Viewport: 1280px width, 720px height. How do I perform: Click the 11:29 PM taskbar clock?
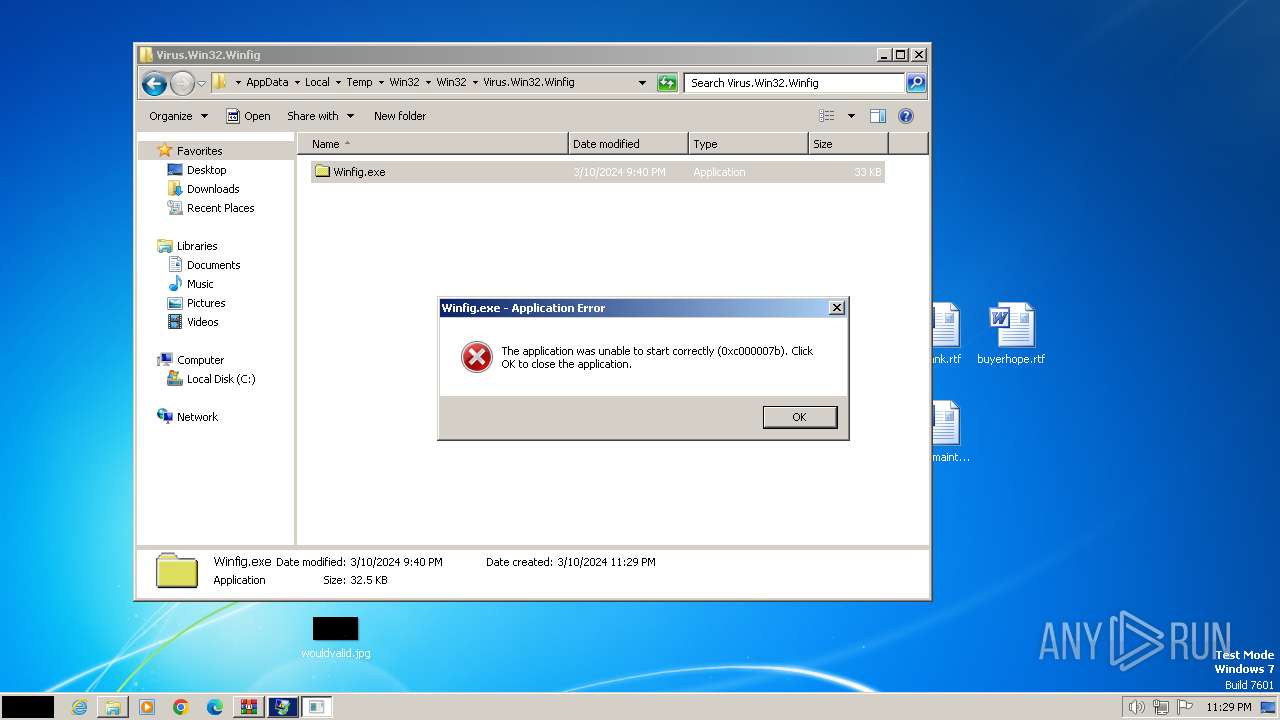coord(1229,707)
